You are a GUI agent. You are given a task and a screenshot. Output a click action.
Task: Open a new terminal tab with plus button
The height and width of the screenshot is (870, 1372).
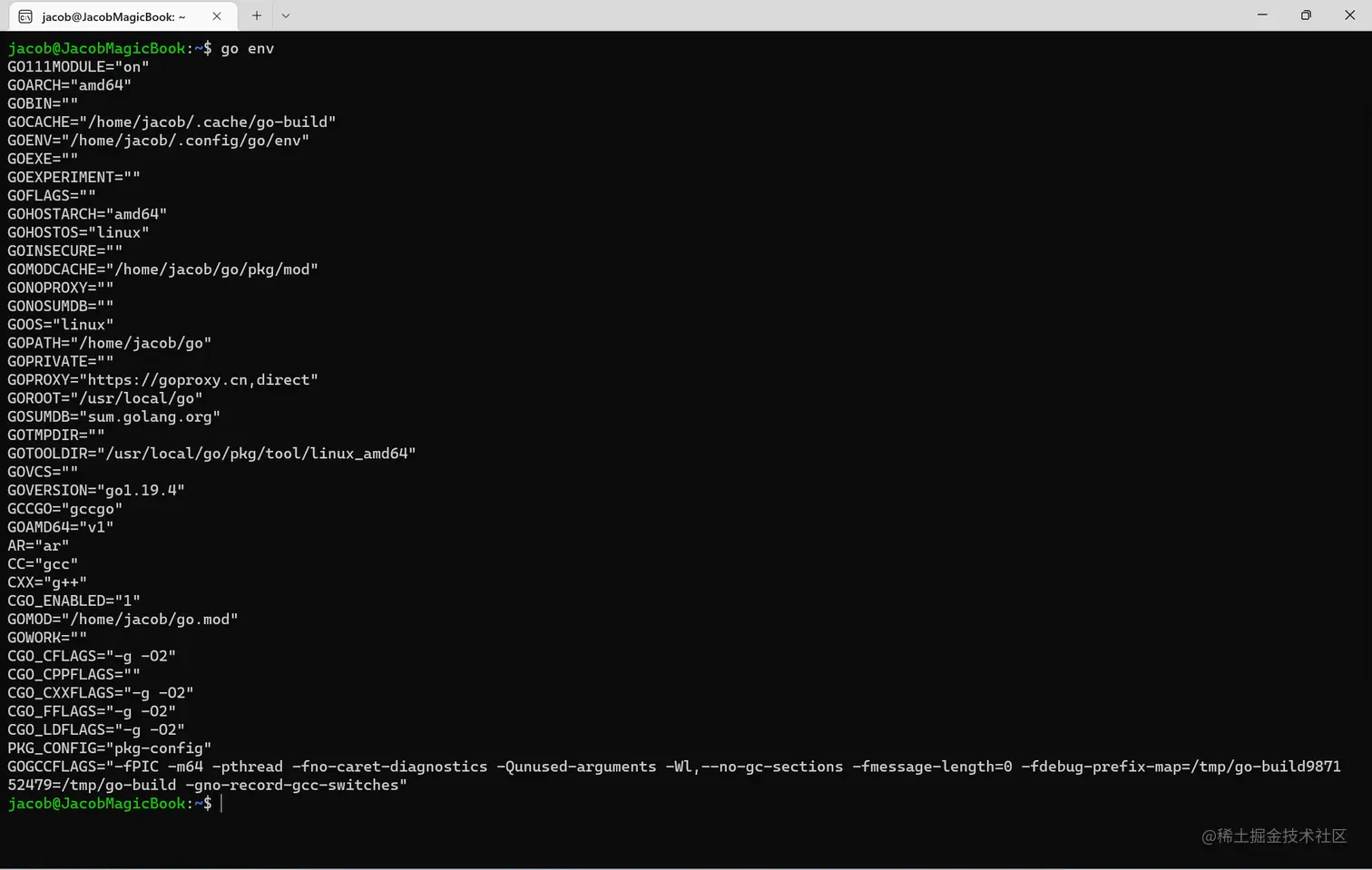click(x=257, y=15)
